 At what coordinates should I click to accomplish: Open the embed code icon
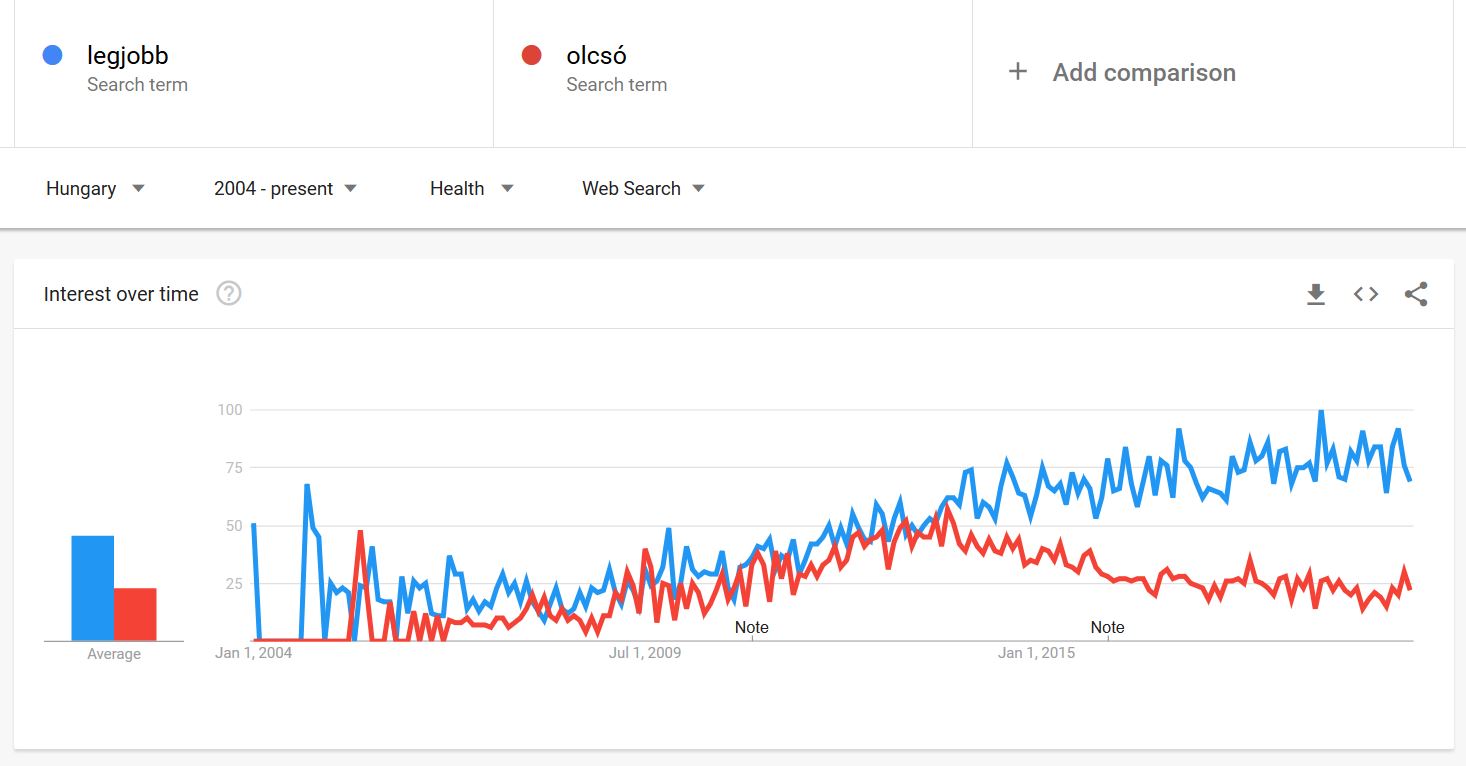(x=1366, y=294)
